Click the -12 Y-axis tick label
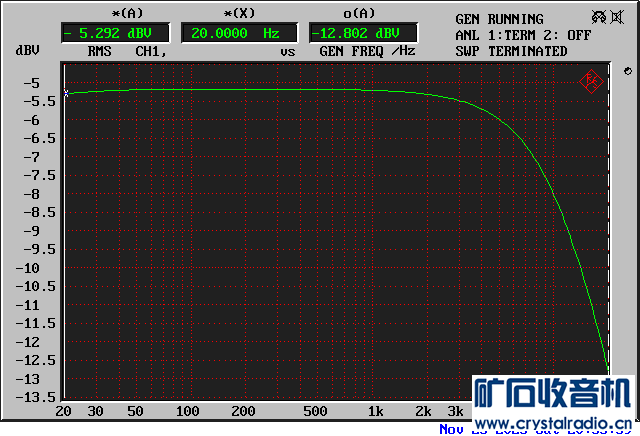Image resolution: width=640 pixels, height=436 pixels. tap(27, 342)
